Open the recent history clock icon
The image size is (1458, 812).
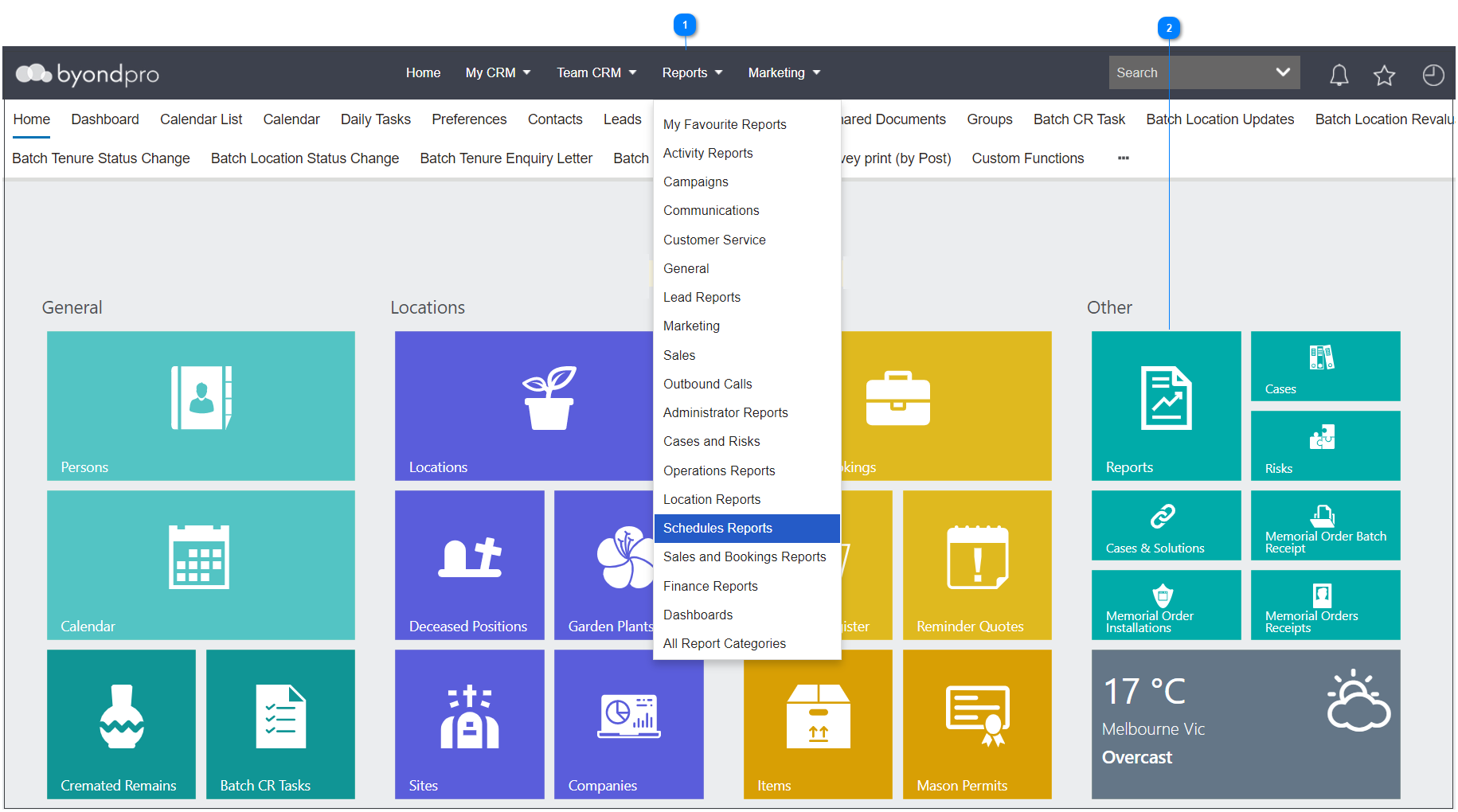click(1433, 75)
